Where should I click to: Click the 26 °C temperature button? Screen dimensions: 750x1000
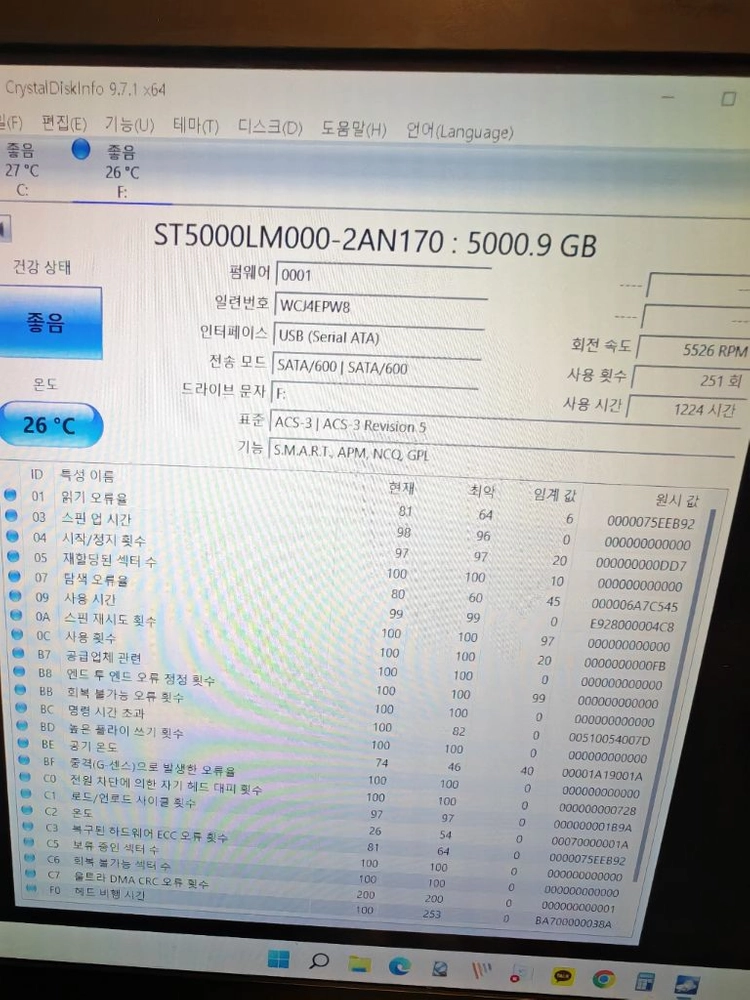point(50,425)
